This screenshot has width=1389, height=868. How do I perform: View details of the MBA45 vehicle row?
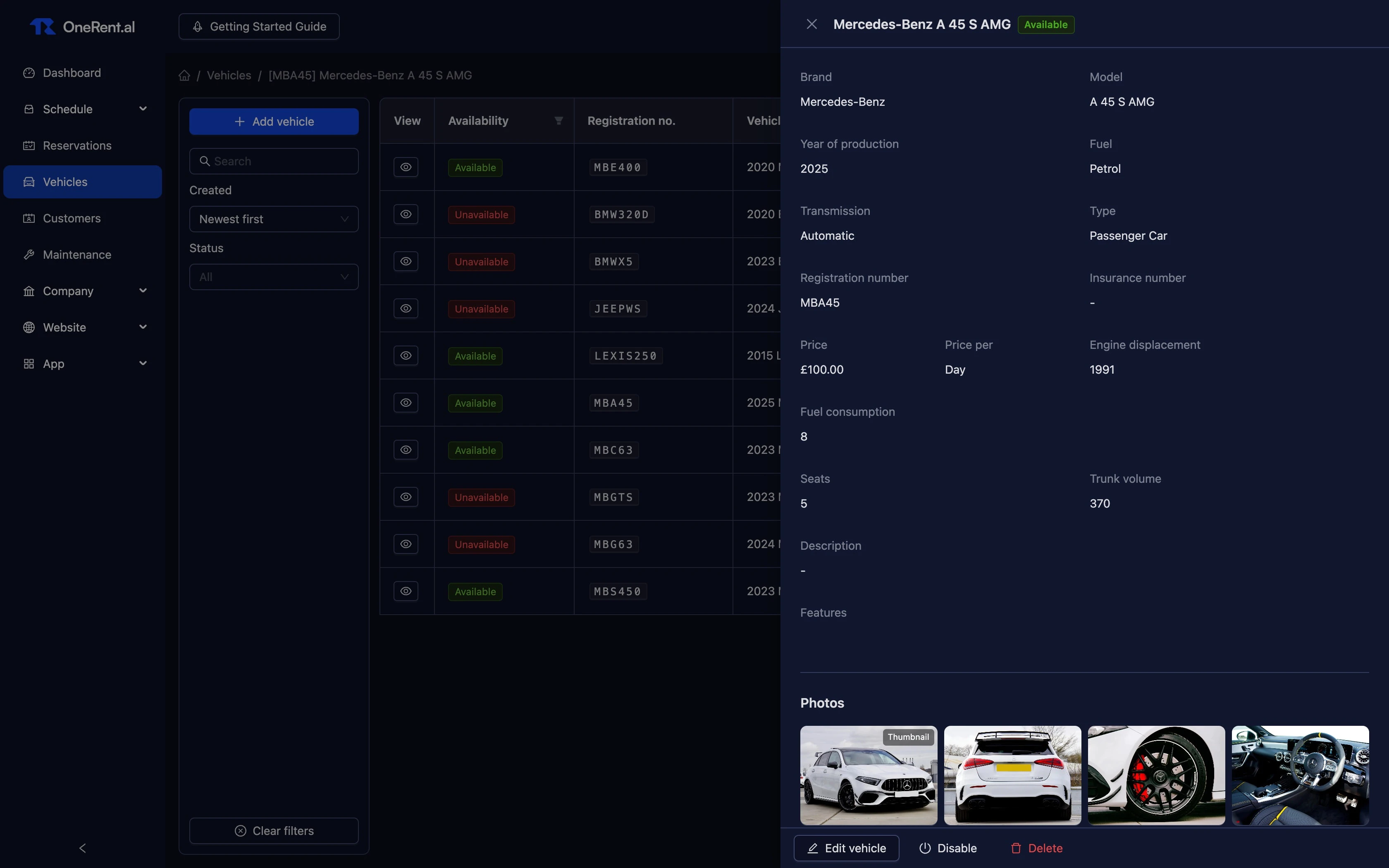[406, 403]
